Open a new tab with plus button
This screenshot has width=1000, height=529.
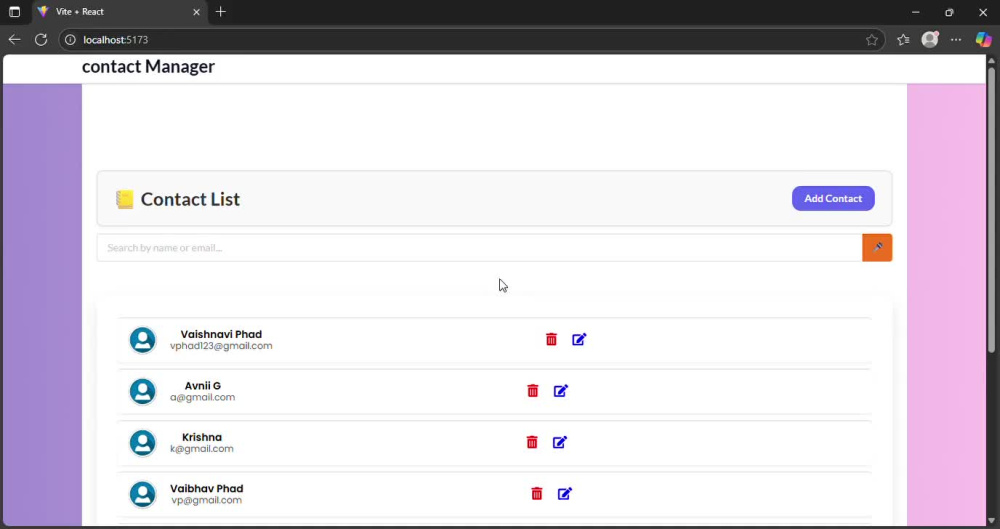(221, 11)
